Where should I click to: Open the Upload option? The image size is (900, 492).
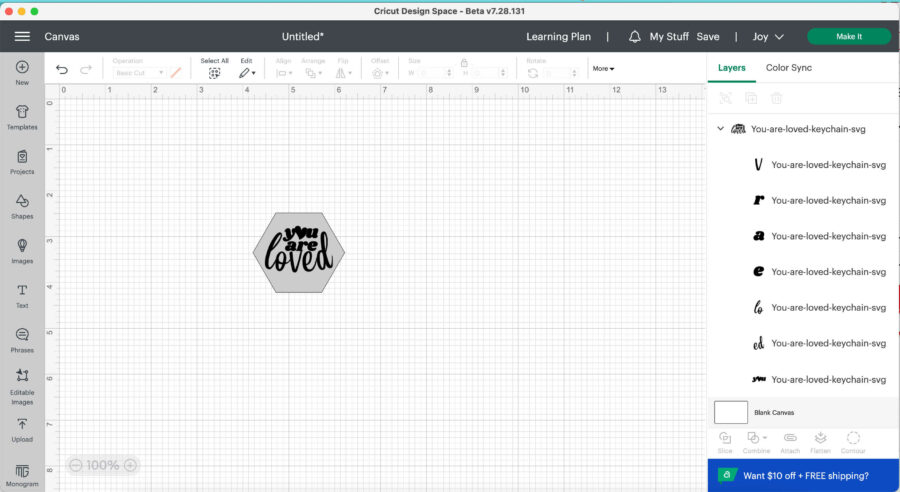coord(22,428)
